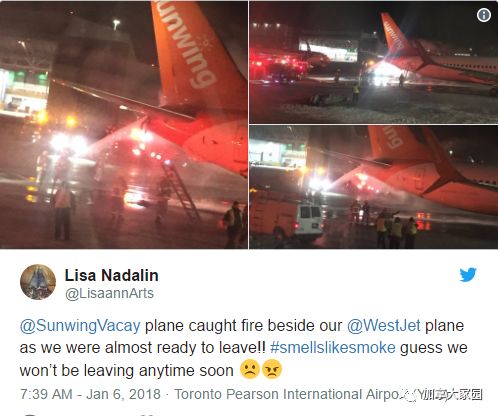498x416 pixels.
Task: Open the #smellslikesmoke hashtag
Action: pyautogui.click(x=333, y=348)
